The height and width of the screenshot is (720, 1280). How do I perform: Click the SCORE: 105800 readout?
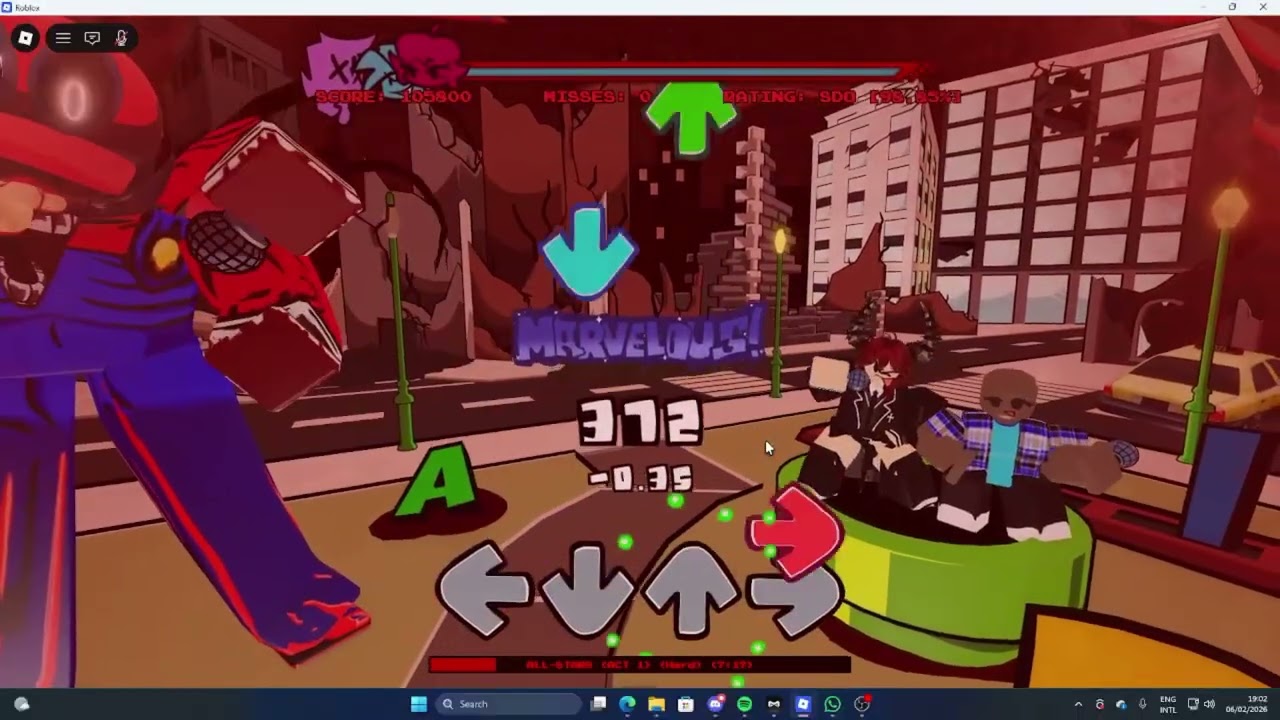[x=394, y=96]
